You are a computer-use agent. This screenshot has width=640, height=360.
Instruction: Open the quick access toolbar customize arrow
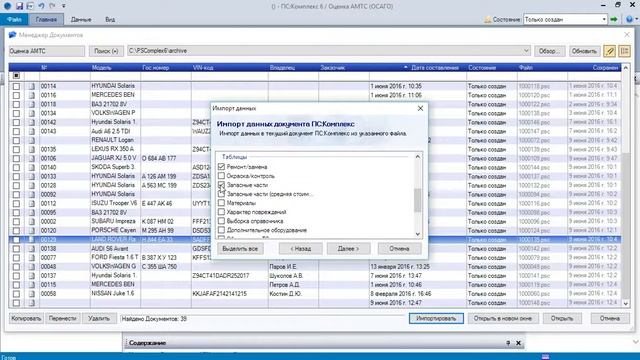point(64,6)
